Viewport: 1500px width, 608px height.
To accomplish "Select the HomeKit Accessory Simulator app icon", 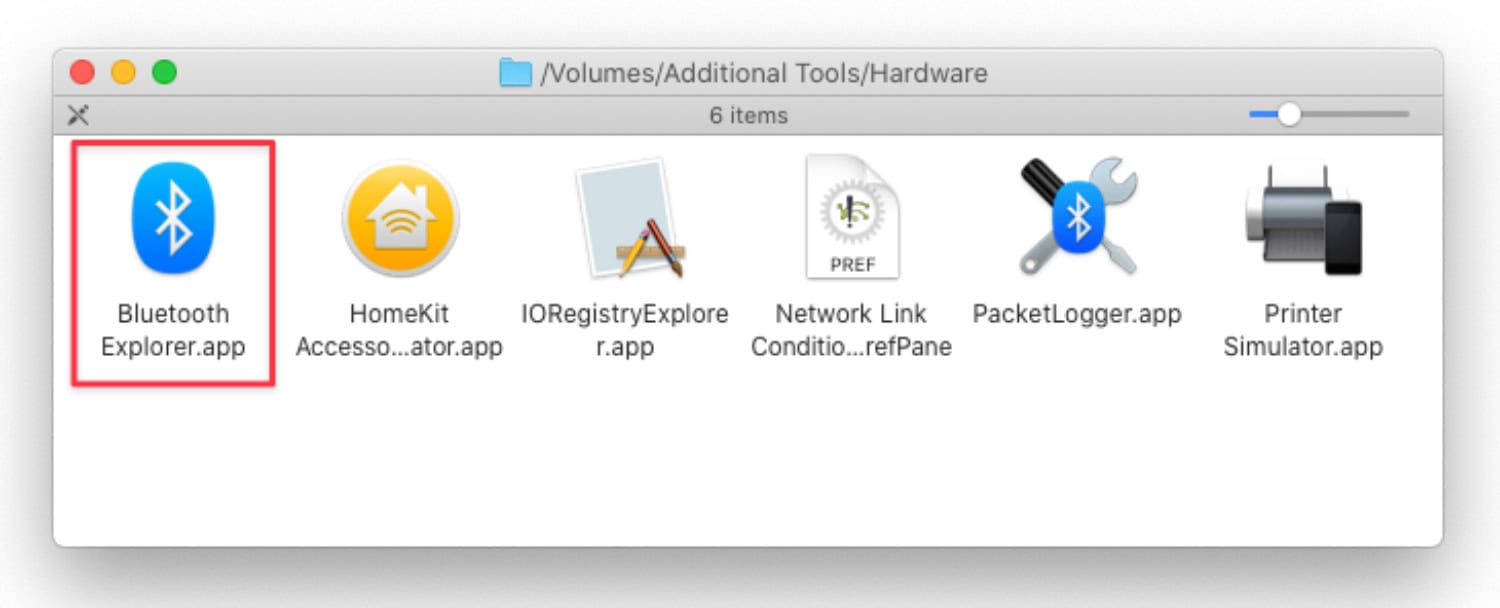I will [400, 219].
